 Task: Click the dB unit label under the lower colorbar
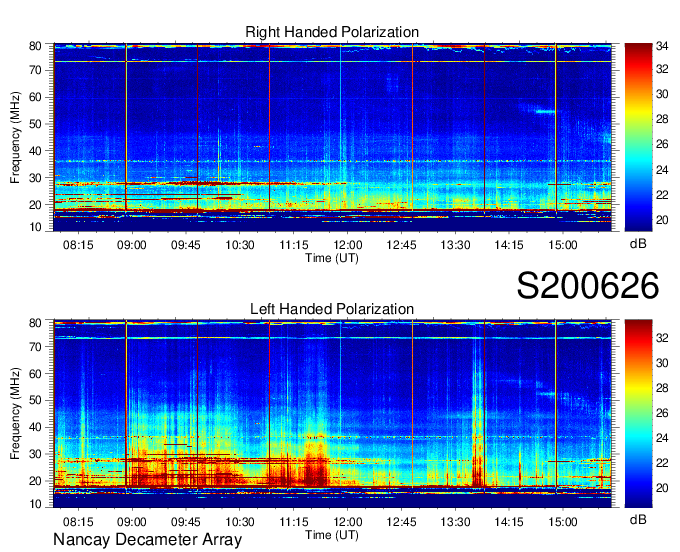pyautogui.click(x=638, y=519)
